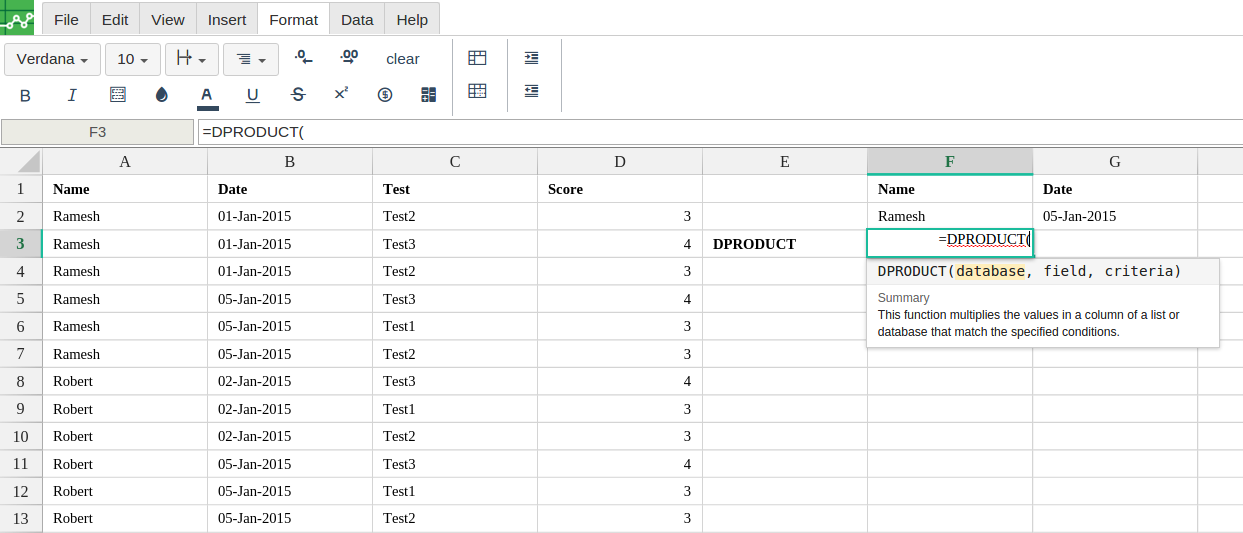Click the clear formatting button
The width and height of the screenshot is (1243, 533).
coord(403,59)
